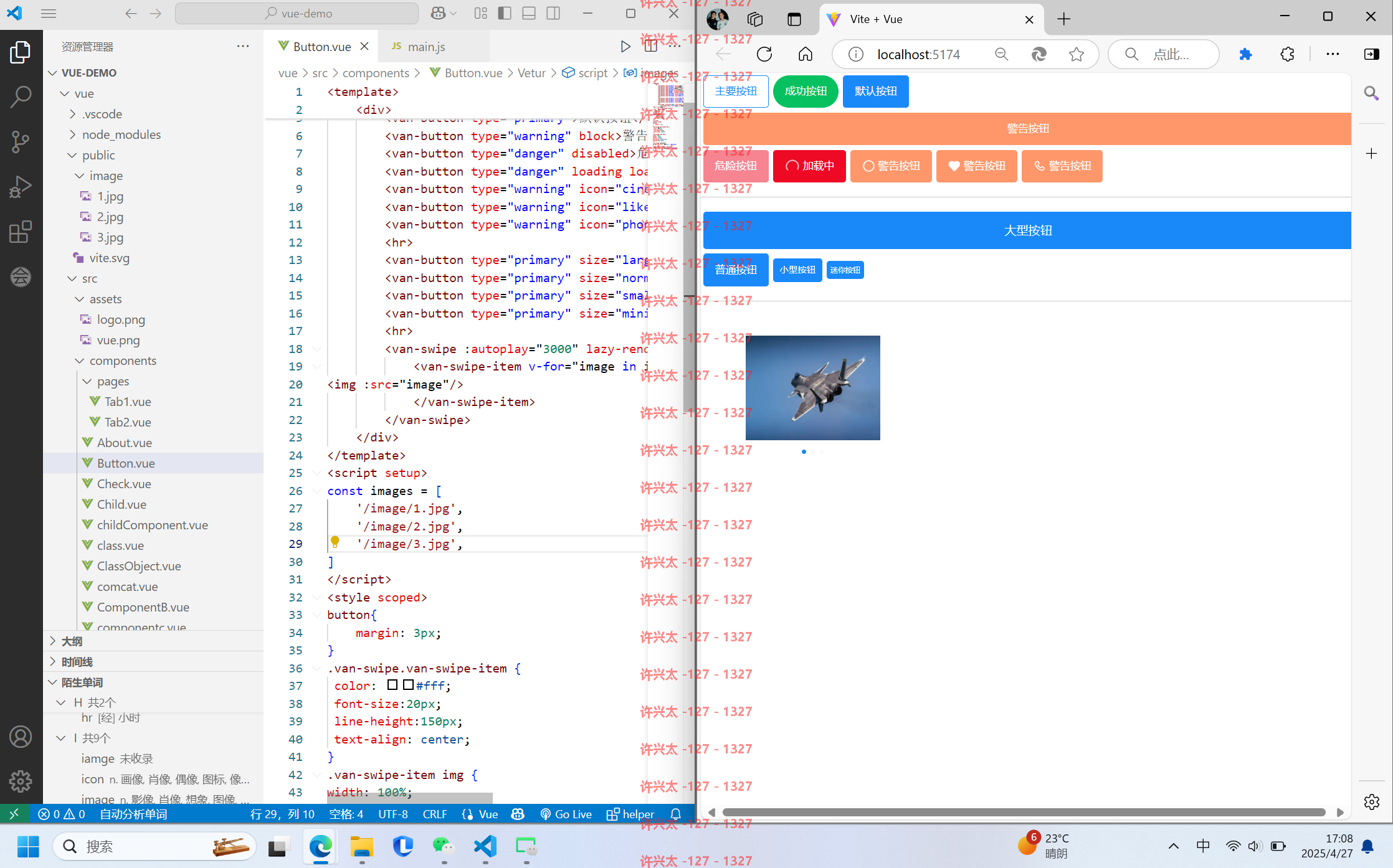
Task: Open a new browser tab
Action: point(1063,19)
